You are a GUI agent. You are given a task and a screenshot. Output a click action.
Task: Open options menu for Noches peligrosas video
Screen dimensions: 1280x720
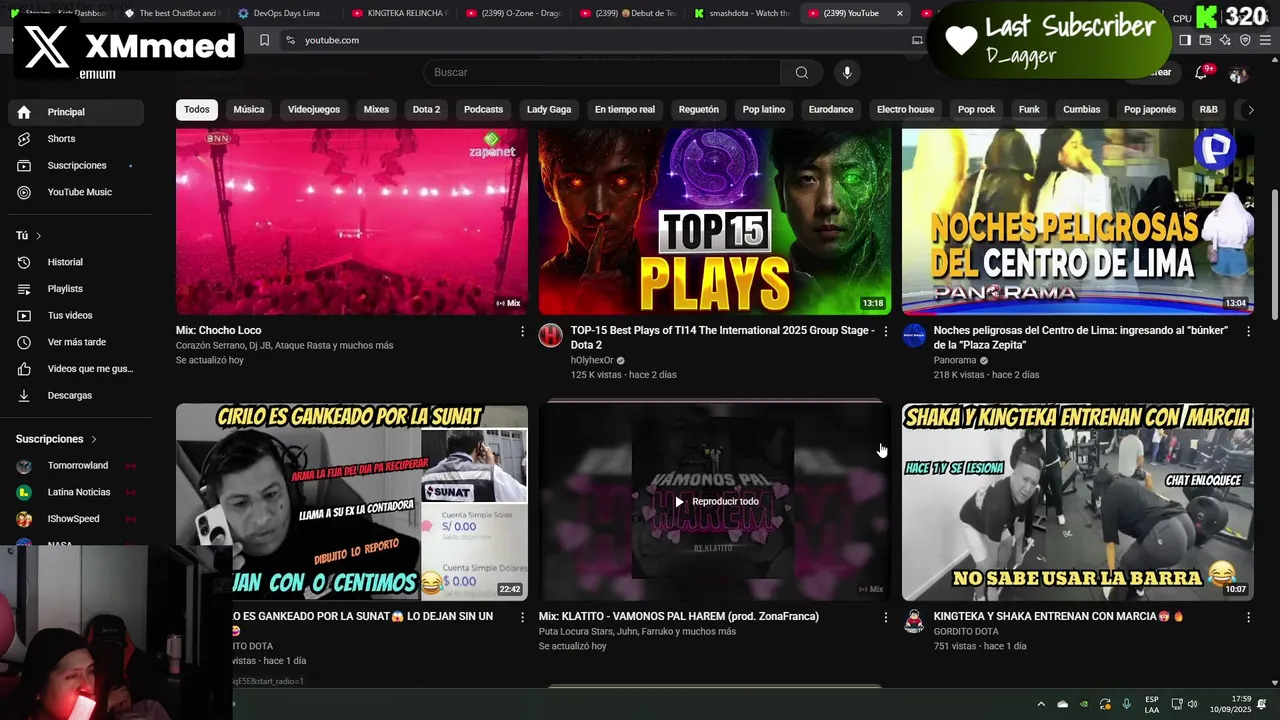point(1248,331)
